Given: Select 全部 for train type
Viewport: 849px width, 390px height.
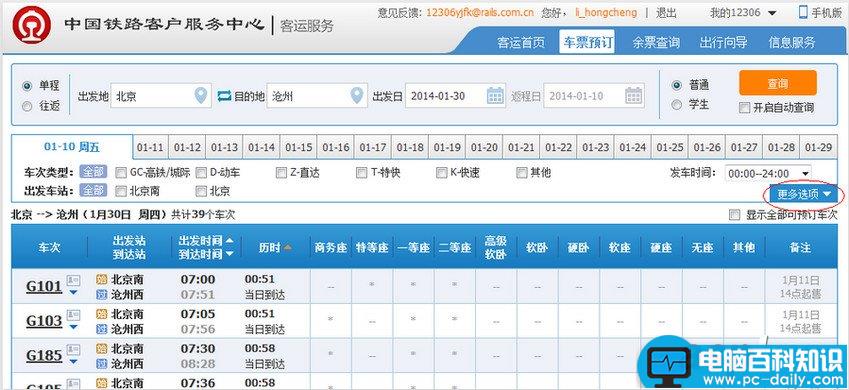Looking at the screenshot, I should (x=93, y=173).
